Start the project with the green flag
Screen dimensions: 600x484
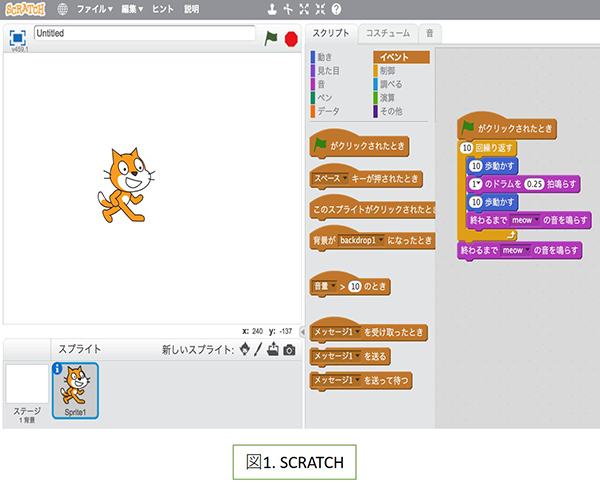(x=271, y=38)
